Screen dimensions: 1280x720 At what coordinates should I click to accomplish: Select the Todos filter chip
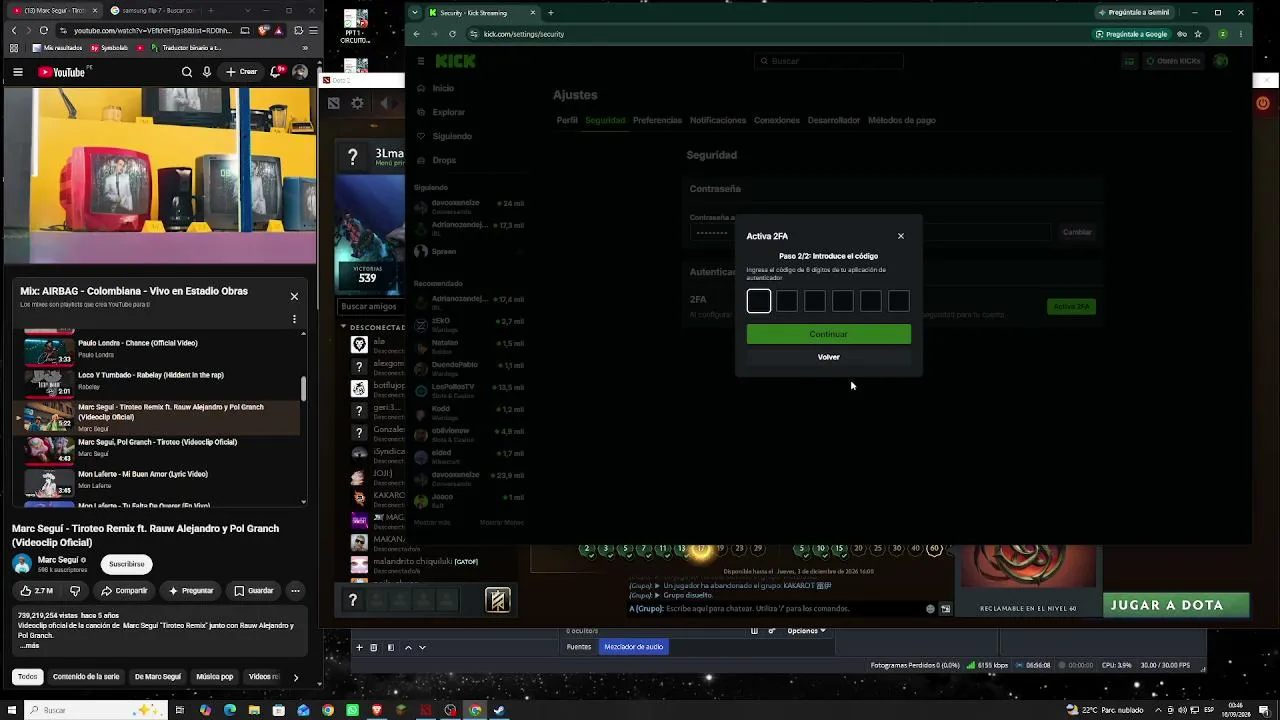coord(27,677)
